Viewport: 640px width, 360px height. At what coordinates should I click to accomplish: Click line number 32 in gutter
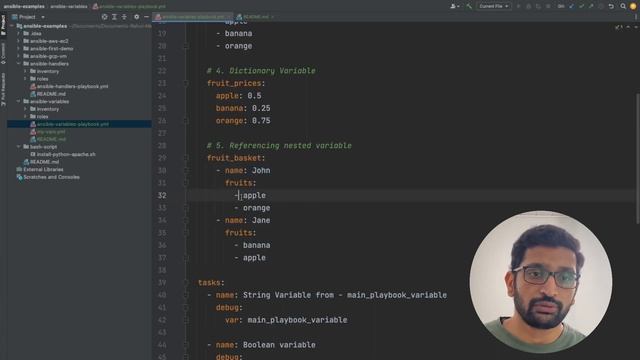pyautogui.click(x=162, y=196)
